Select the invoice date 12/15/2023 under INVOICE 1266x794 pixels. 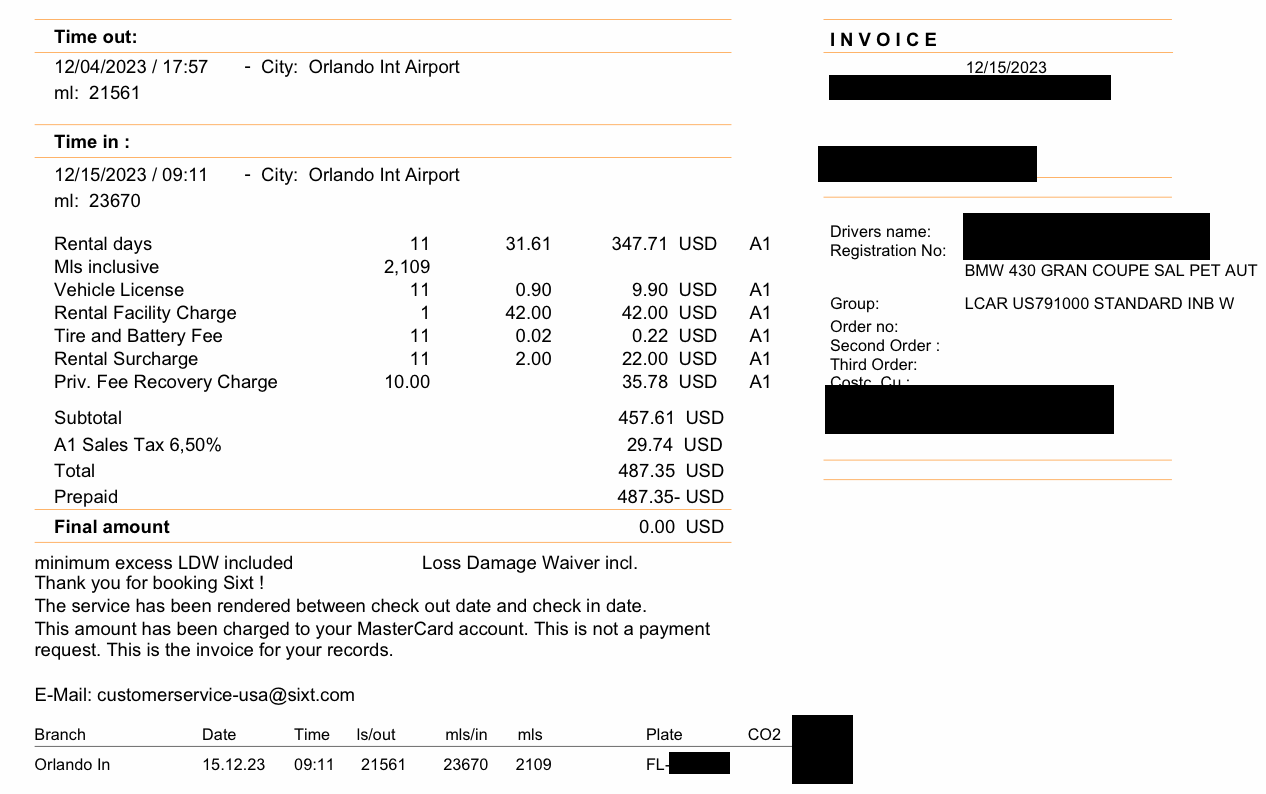[x=1006, y=67]
